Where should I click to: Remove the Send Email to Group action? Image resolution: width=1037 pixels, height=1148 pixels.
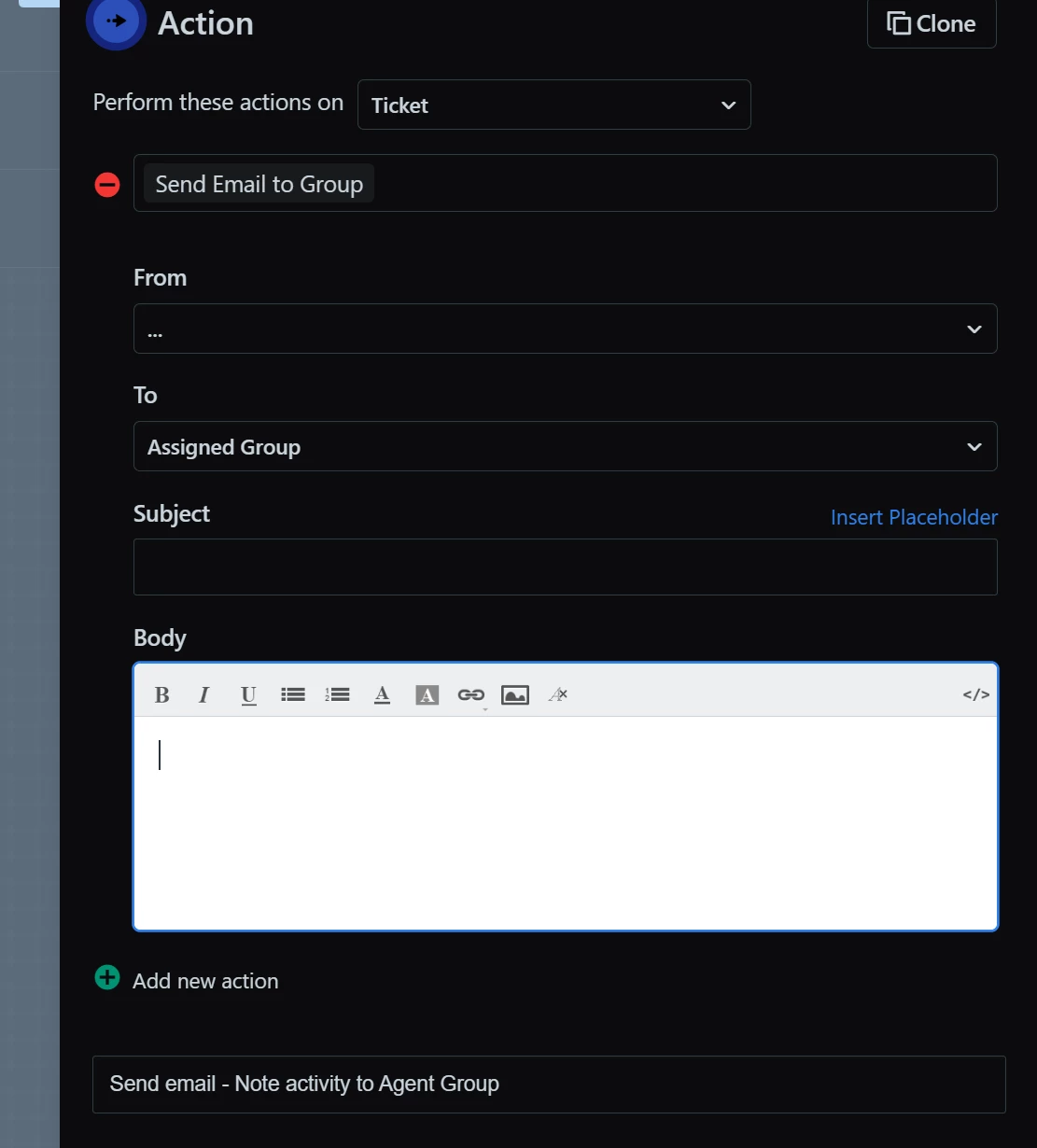coord(107,185)
